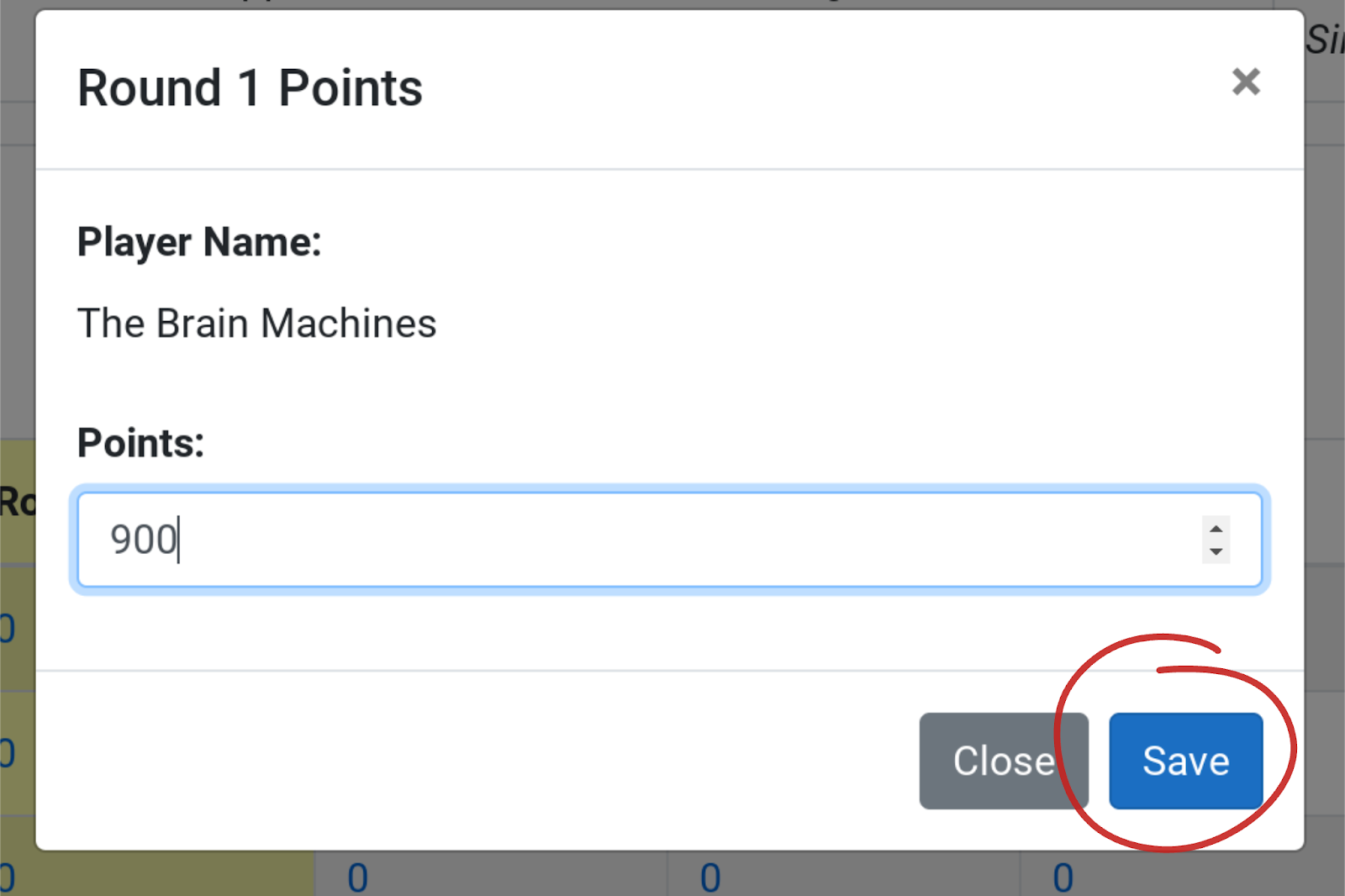The width and height of the screenshot is (1345, 896).
Task: Save the Round 1 points
Action: tap(1185, 761)
